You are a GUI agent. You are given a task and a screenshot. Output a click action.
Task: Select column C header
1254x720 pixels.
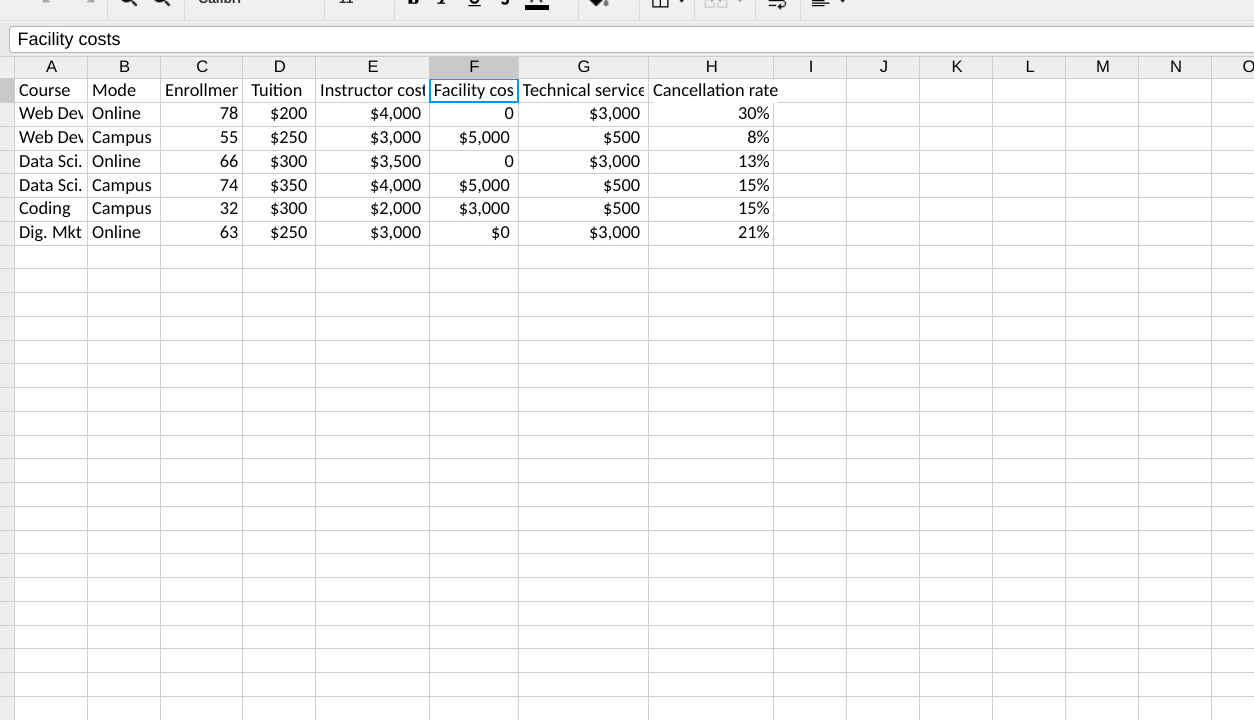(x=202, y=67)
